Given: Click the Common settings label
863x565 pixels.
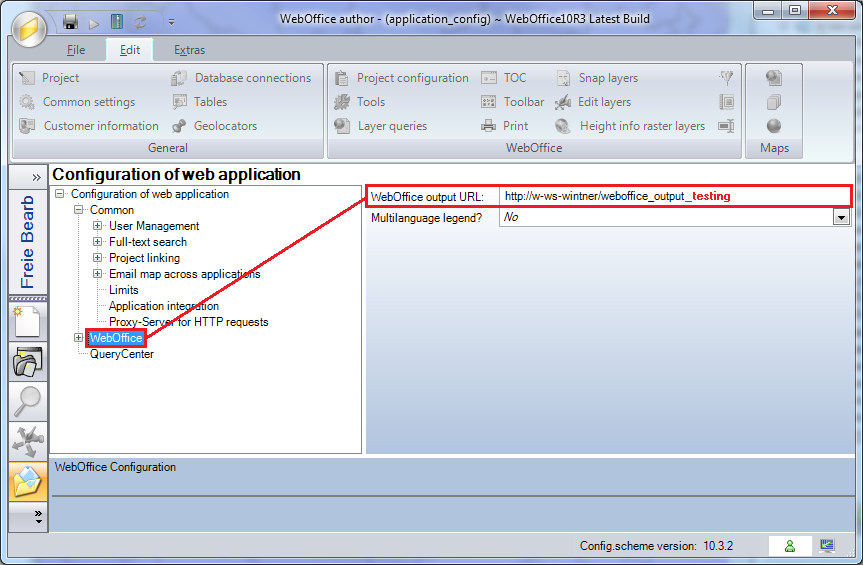Looking at the screenshot, I should 89,102.
